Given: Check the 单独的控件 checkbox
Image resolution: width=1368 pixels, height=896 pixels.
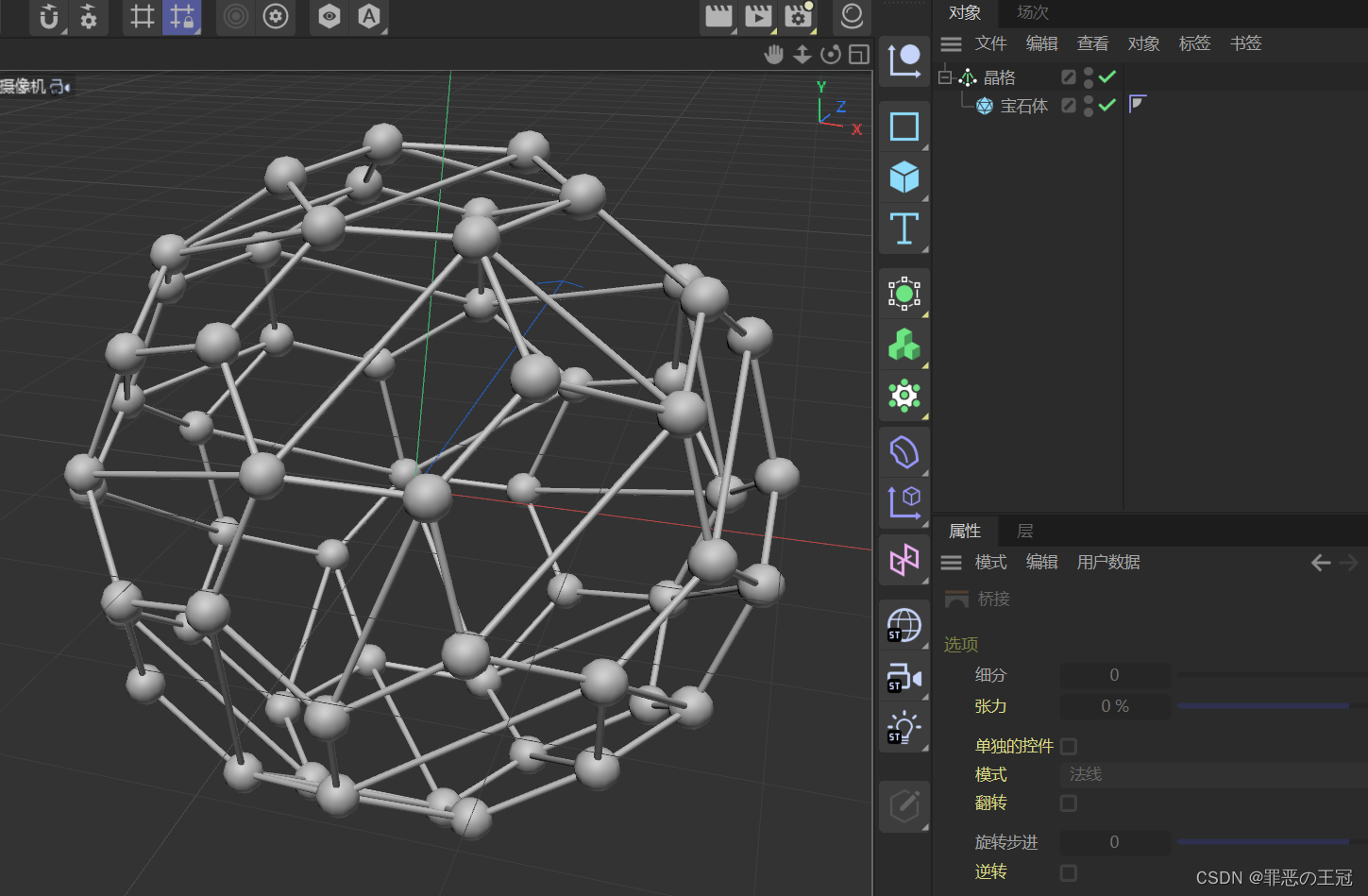Looking at the screenshot, I should coord(1069,746).
